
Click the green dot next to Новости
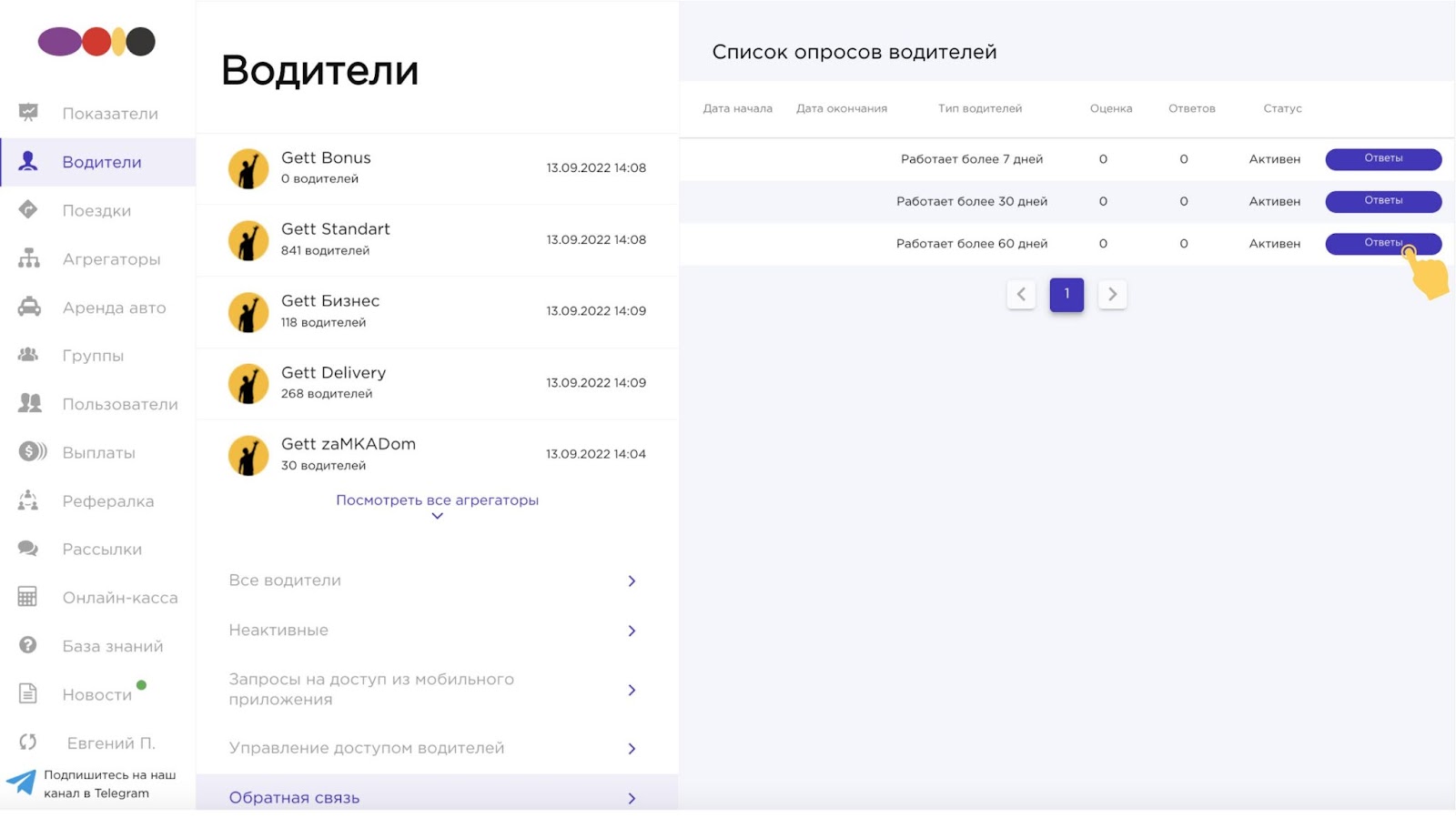tap(141, 685)
